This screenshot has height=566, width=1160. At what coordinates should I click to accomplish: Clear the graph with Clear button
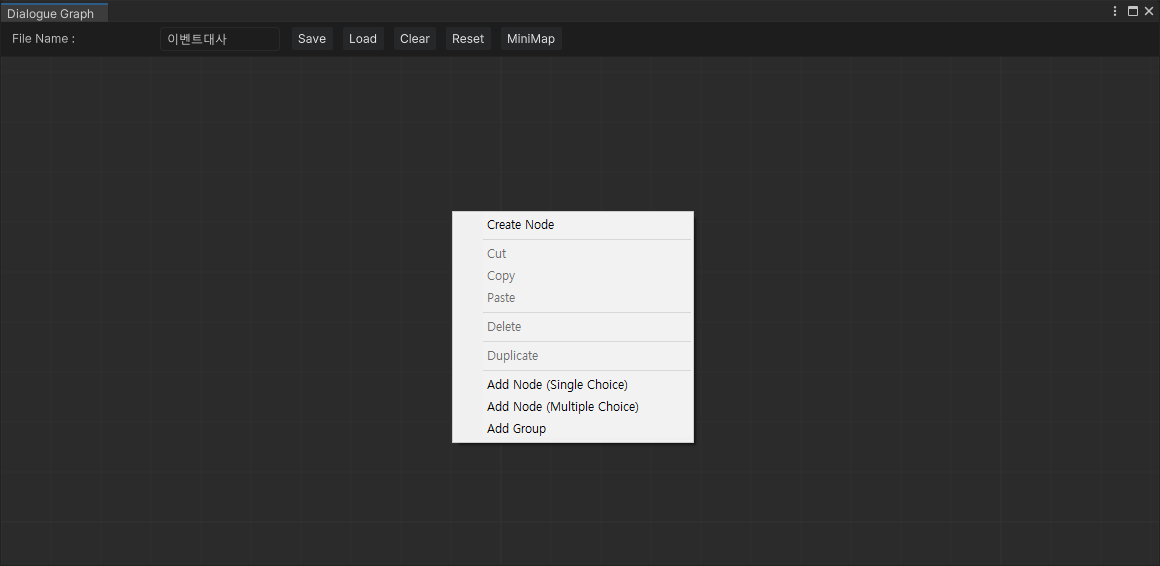pyautogui.click(x=415, y=39)
